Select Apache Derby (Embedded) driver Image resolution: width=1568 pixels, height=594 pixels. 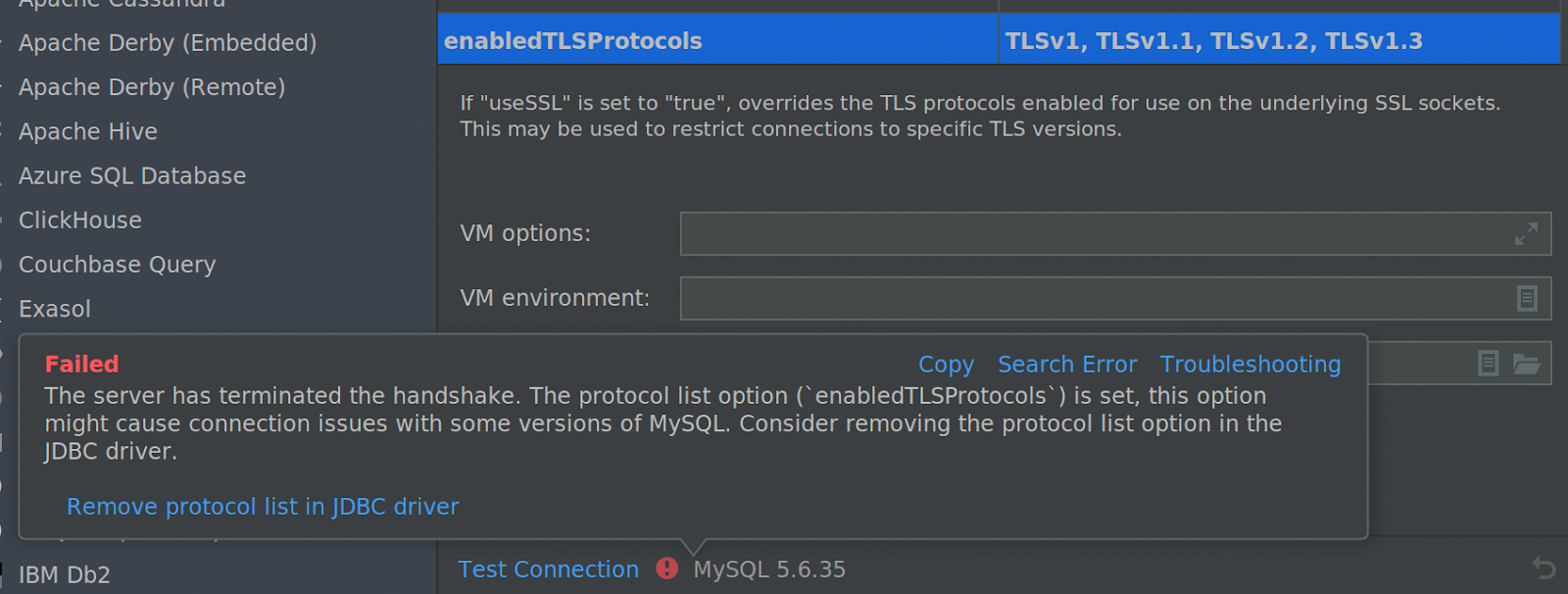(168, 43)
